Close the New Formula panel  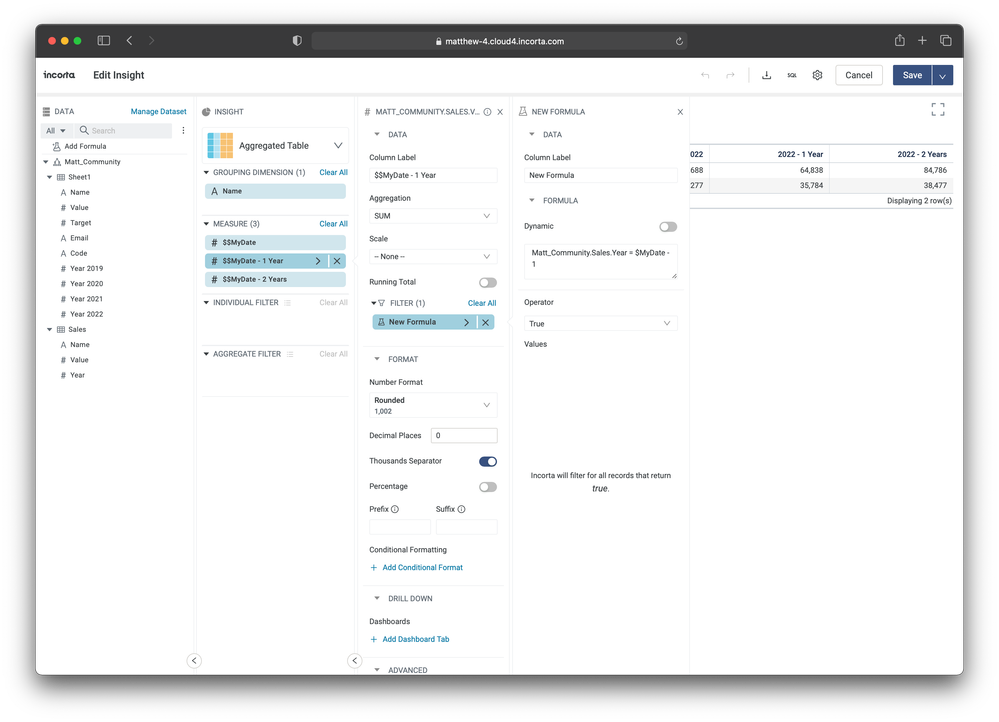click(x=680, y=112)
